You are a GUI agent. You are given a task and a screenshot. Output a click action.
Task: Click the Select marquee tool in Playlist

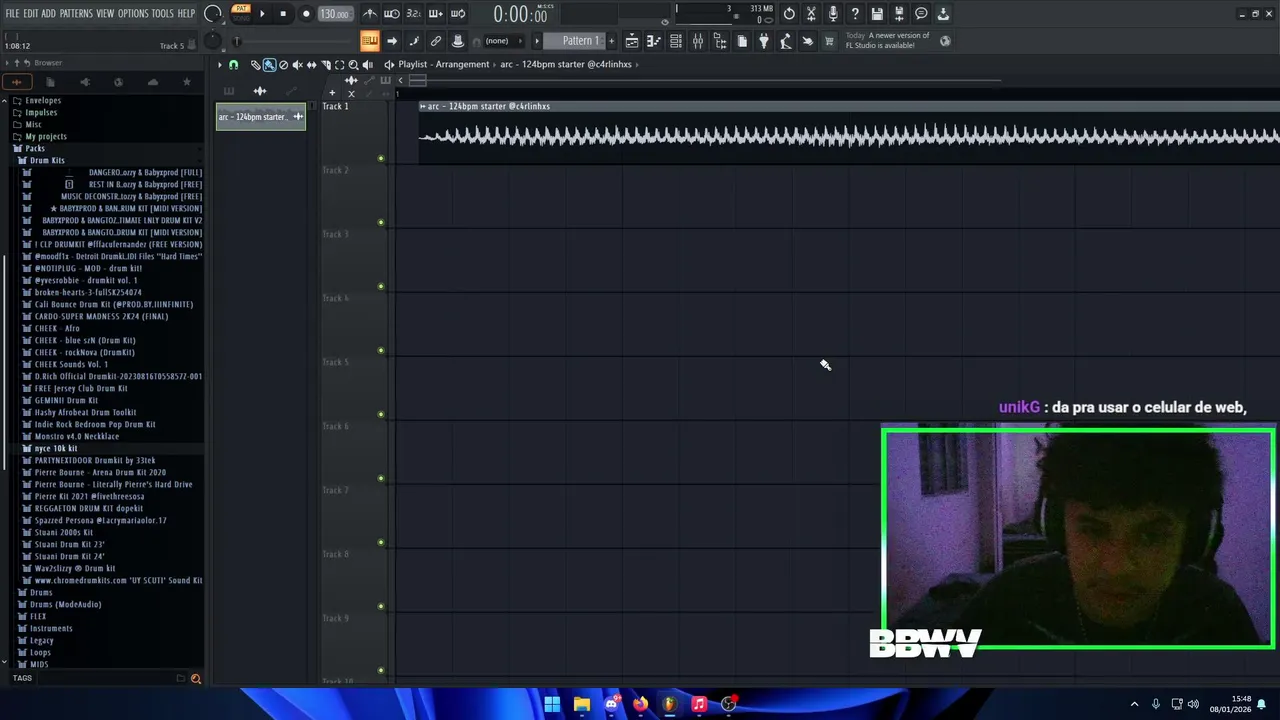[x=339, y=65]
